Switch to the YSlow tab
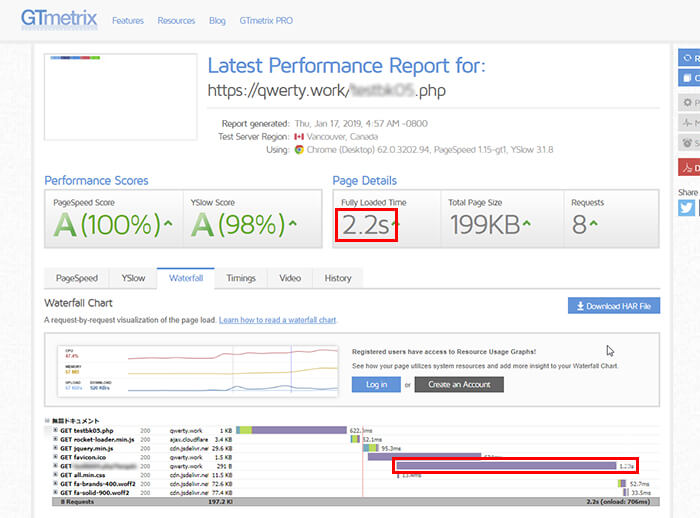This screenshot has width=700, height=518. 133,278
